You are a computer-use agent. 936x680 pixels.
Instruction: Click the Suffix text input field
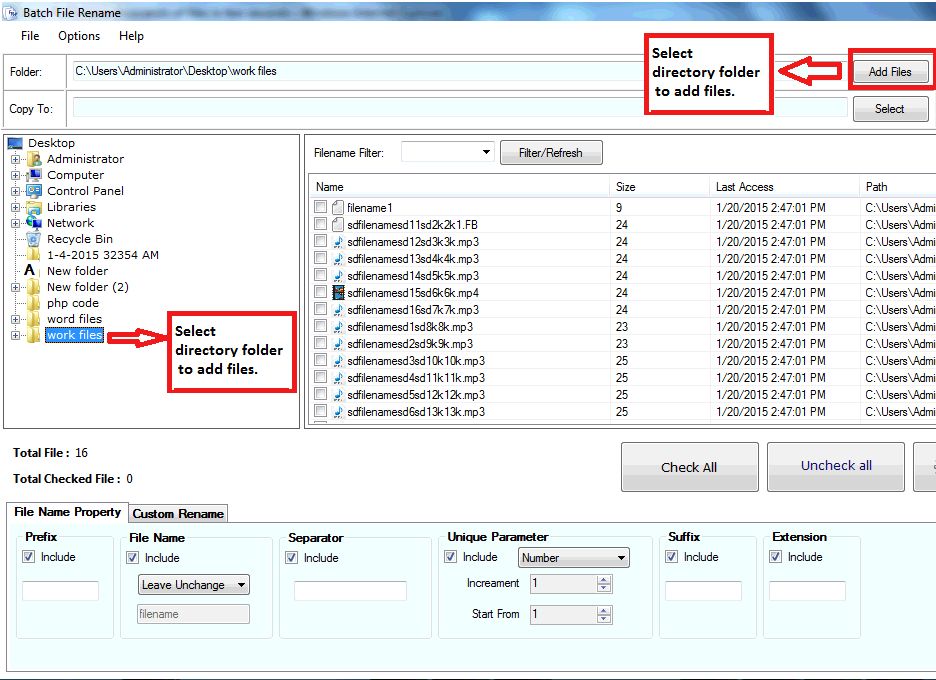pyautogui.click(x=703, y=591)
